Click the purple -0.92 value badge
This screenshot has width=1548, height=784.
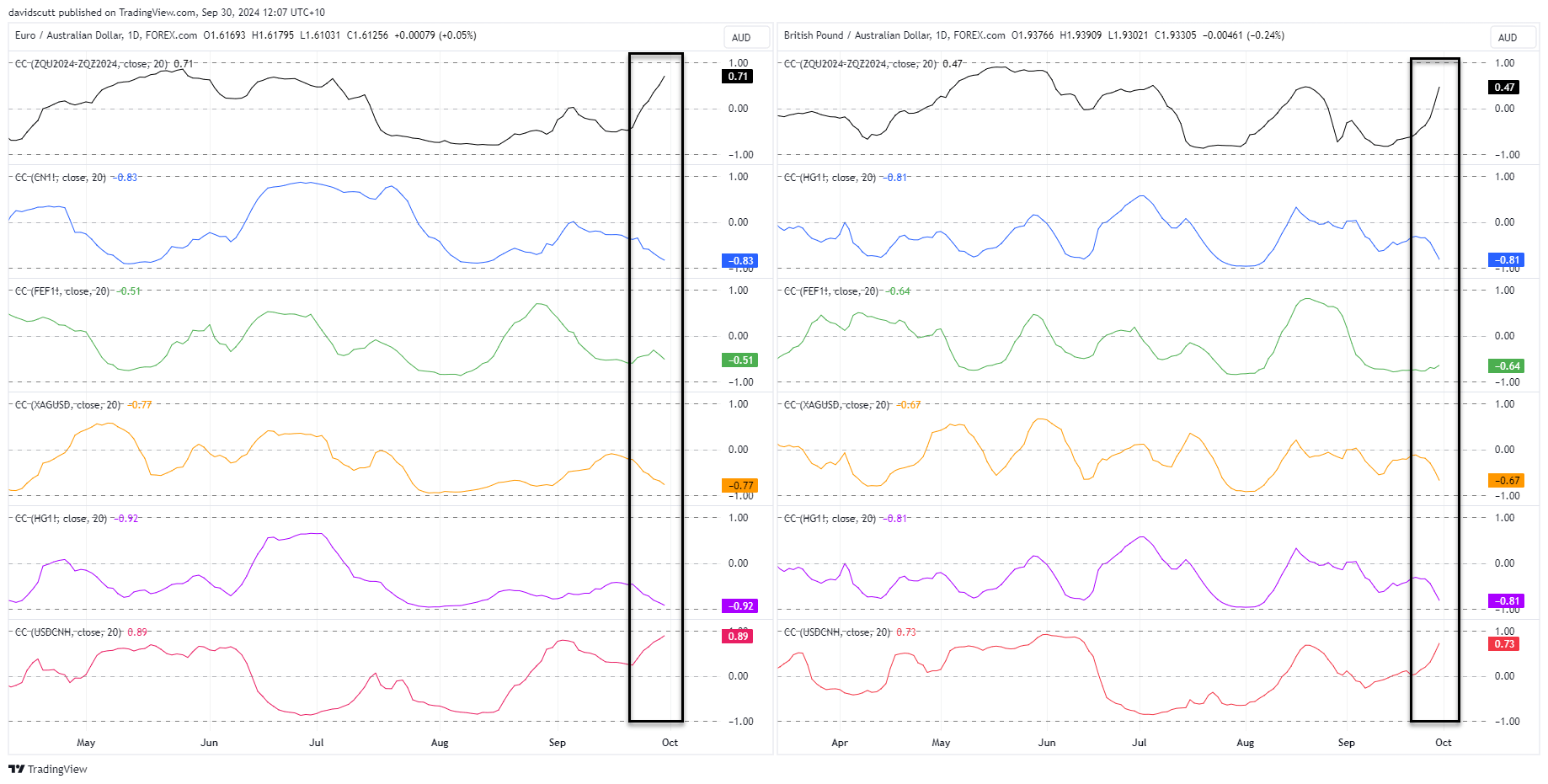pos(740,606)
